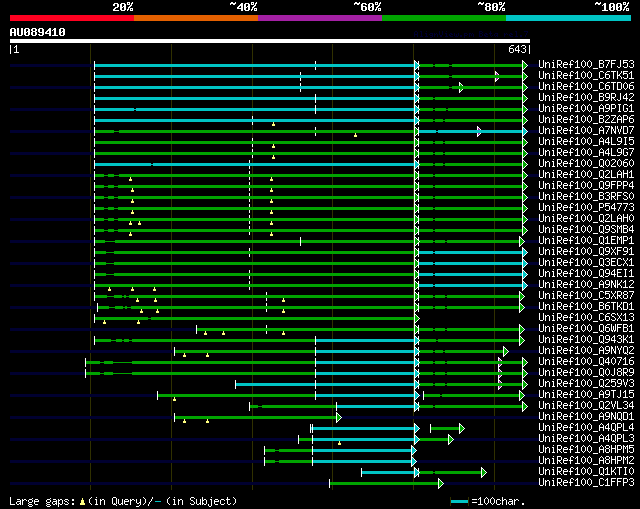
Task: Click the orange ~40% identity legend segment
Action: click(x=196, y=18)
